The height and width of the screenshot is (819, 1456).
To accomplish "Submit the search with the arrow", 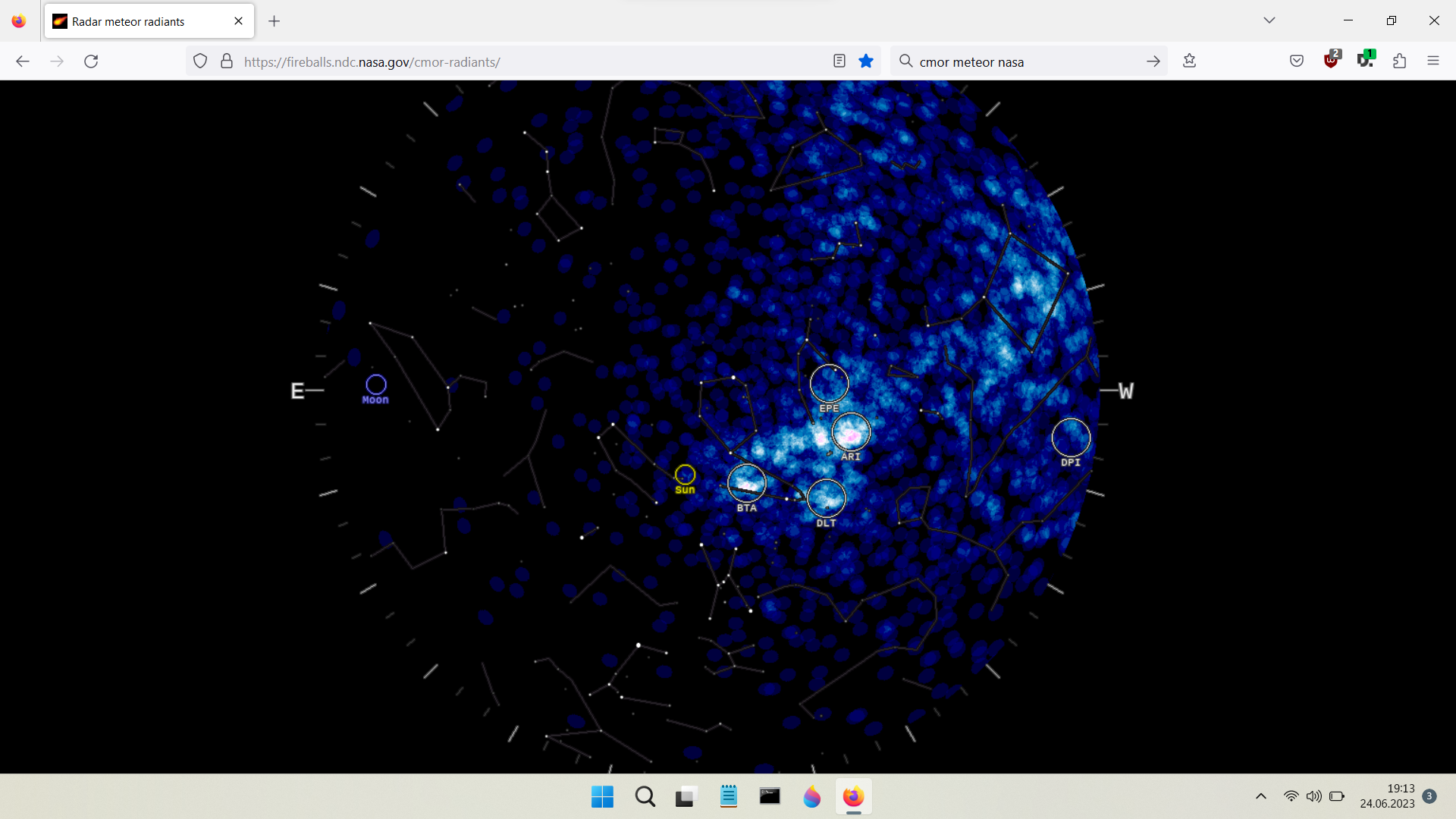I will point(1153,61).
